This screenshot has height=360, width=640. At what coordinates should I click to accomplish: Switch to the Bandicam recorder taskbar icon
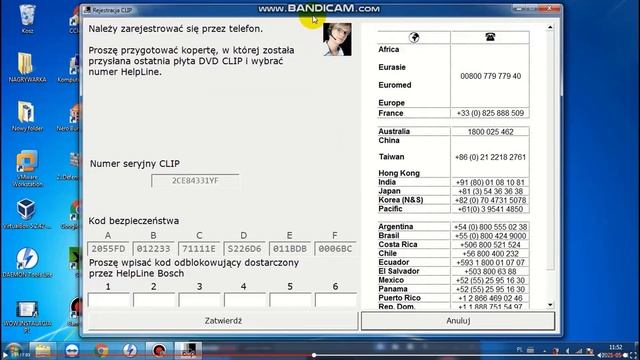tap(159, 351)
